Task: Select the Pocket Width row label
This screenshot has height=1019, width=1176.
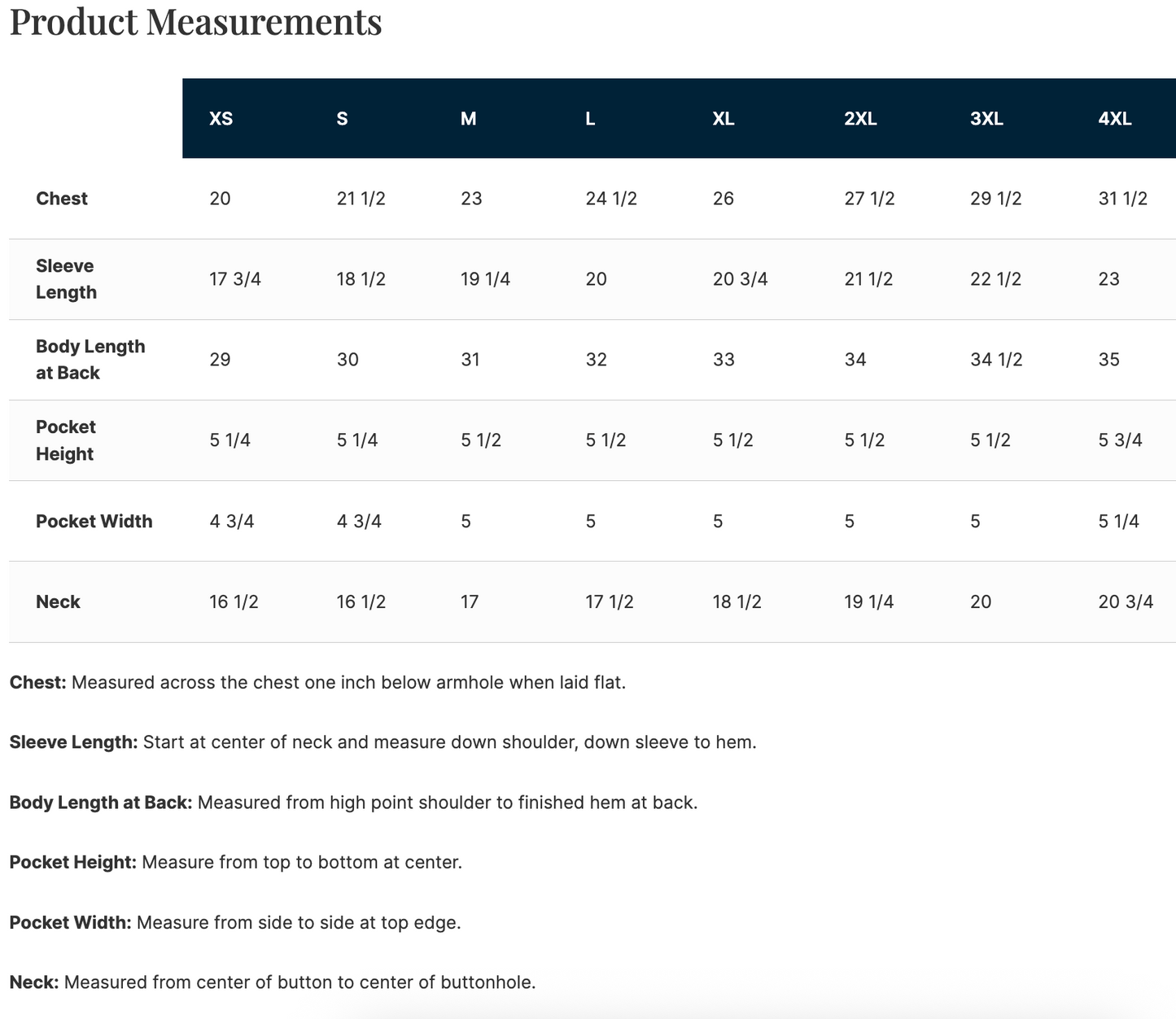Action: (x=94, y=521)
